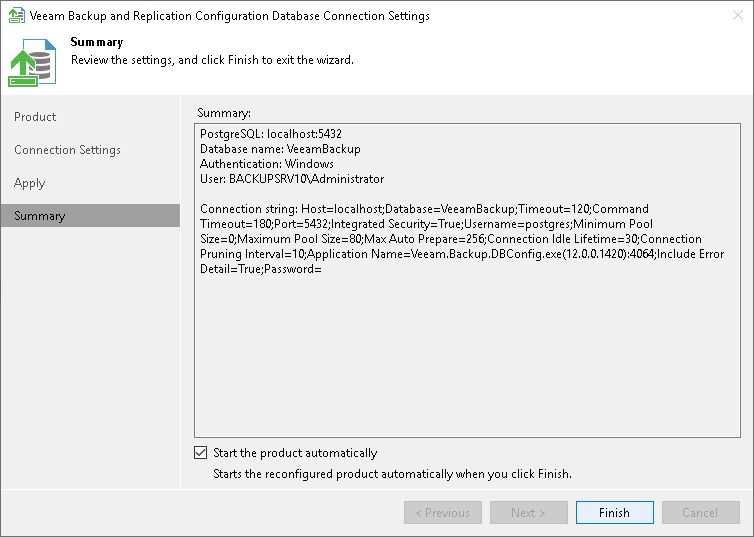Click the Authentication: Windows line
Screen dimensions: 754x537
coord(267,164)
